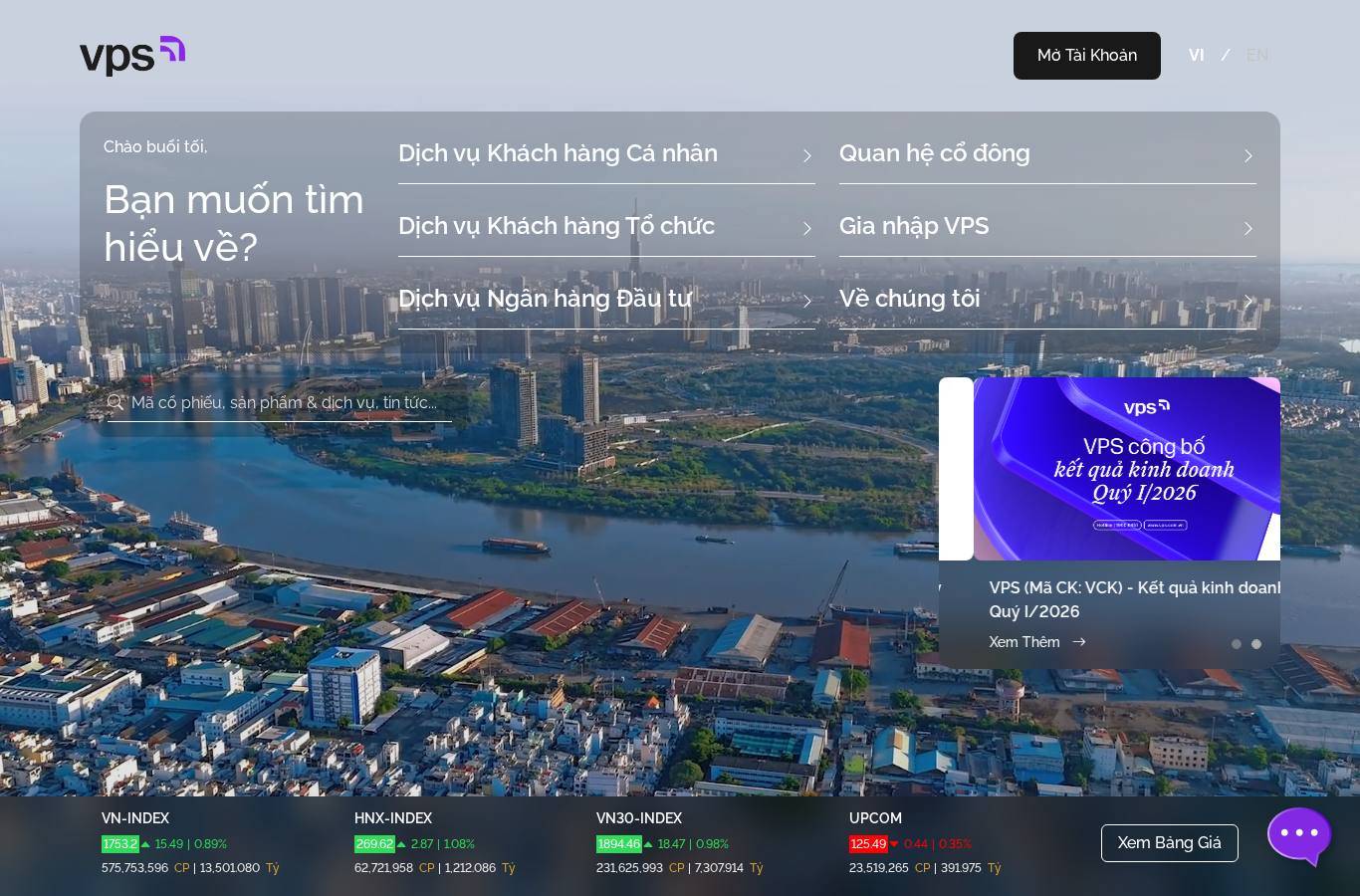
Task: Click the green up arrow for HNX-INDEX
Action: tap(401, 844)
